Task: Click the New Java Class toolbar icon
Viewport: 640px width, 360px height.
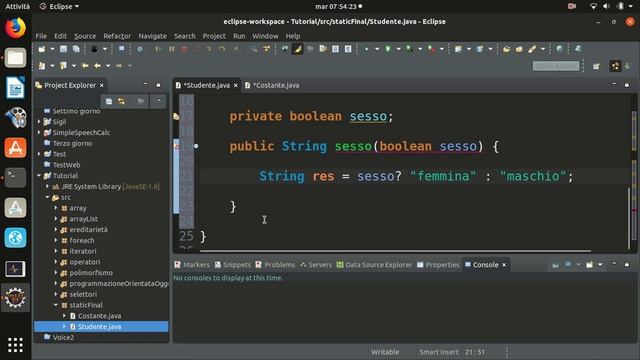Action: pyautogui.click(x=480, y=49)
